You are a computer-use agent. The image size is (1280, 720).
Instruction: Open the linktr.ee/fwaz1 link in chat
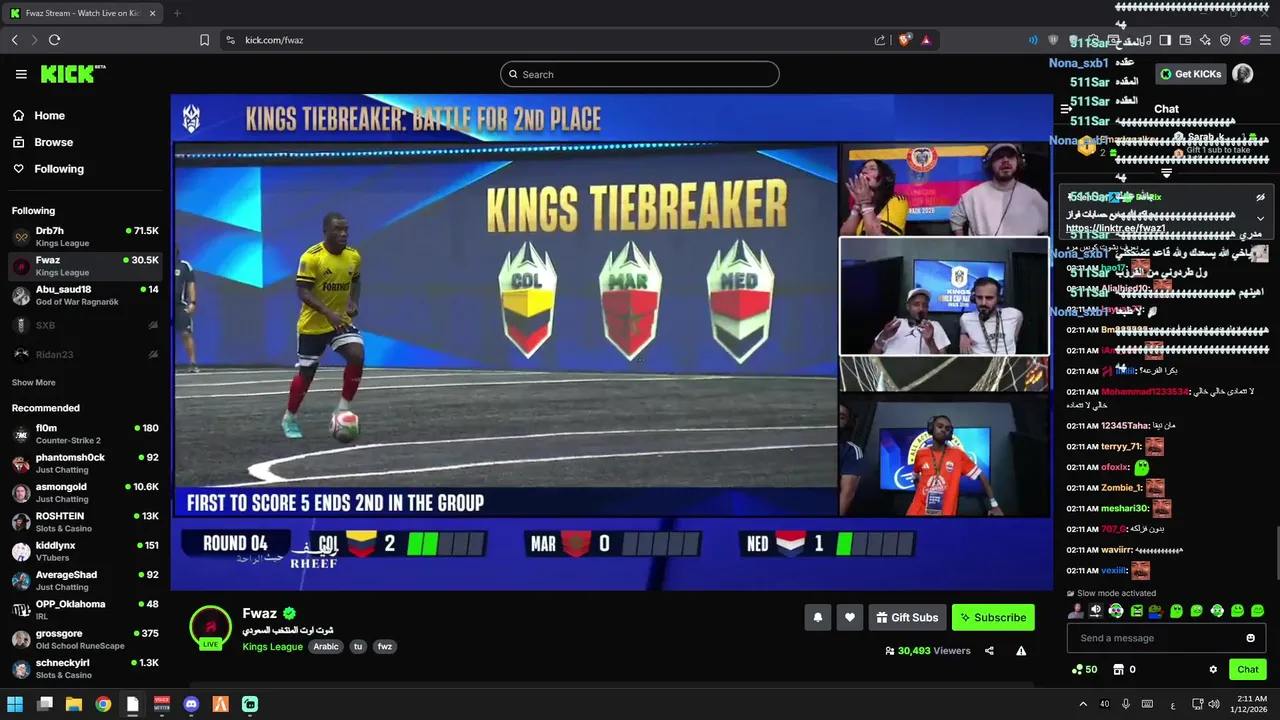click(x=1116, y=229)
